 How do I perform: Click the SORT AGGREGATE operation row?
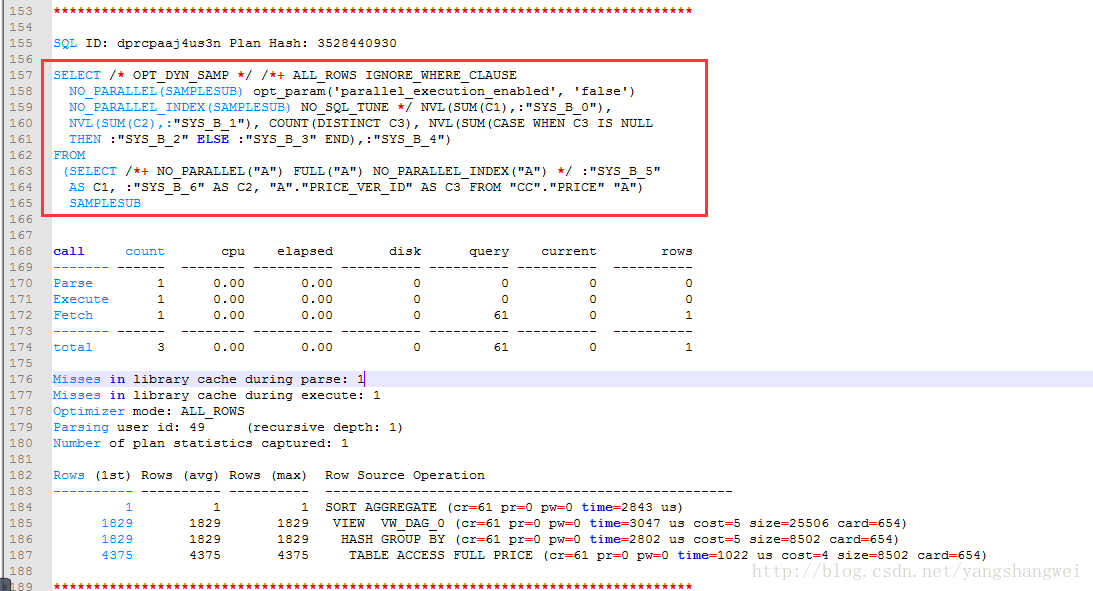[503, 508]
